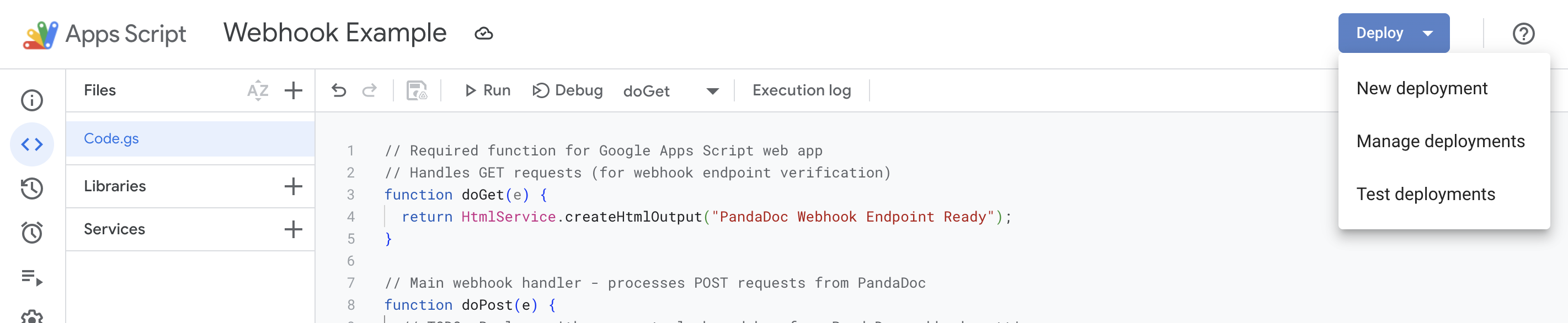This screenshot has height=323, width=1568.
Task: Click the Webhook Example project title
Action: (335, 33)
